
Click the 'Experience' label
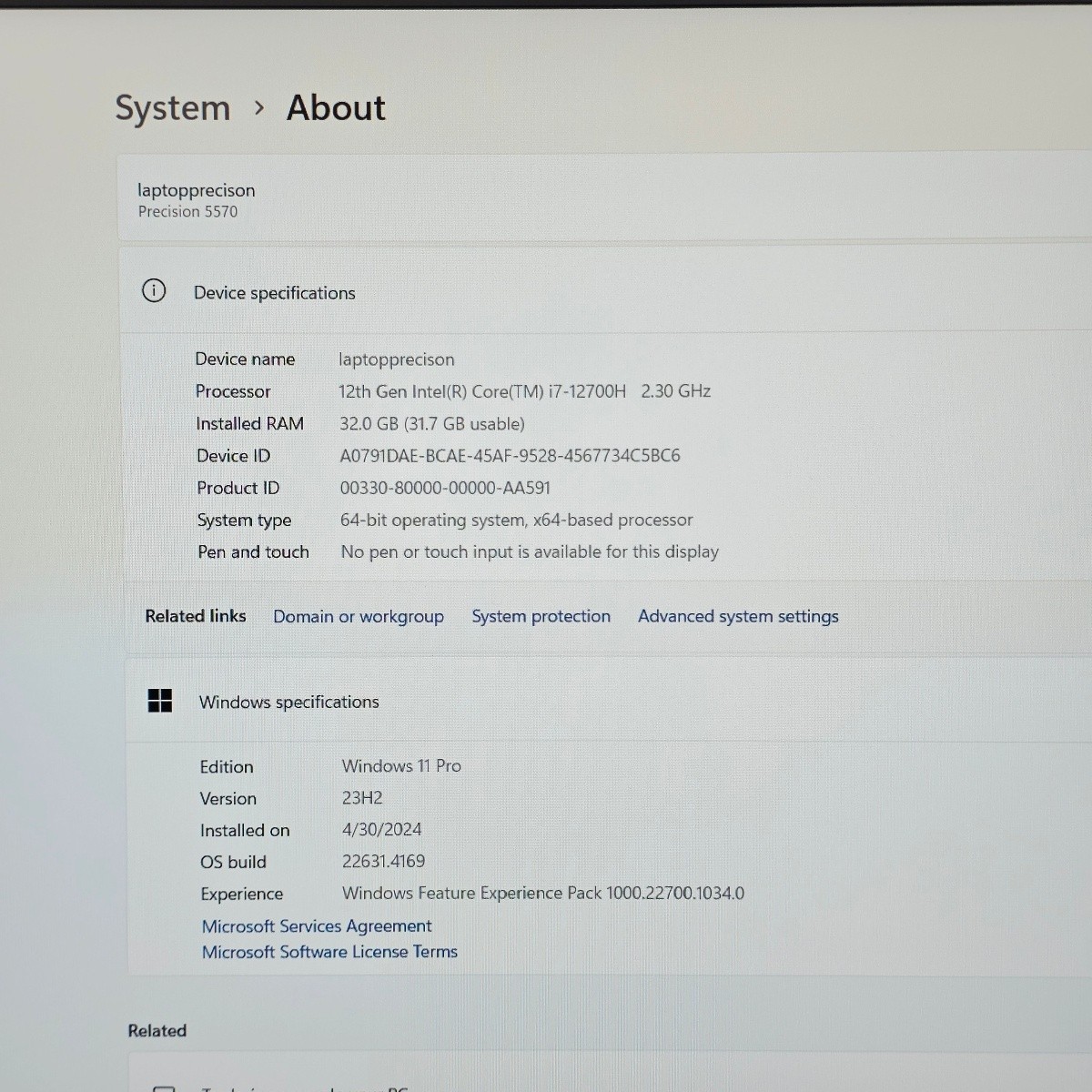(x=241, y=895)
